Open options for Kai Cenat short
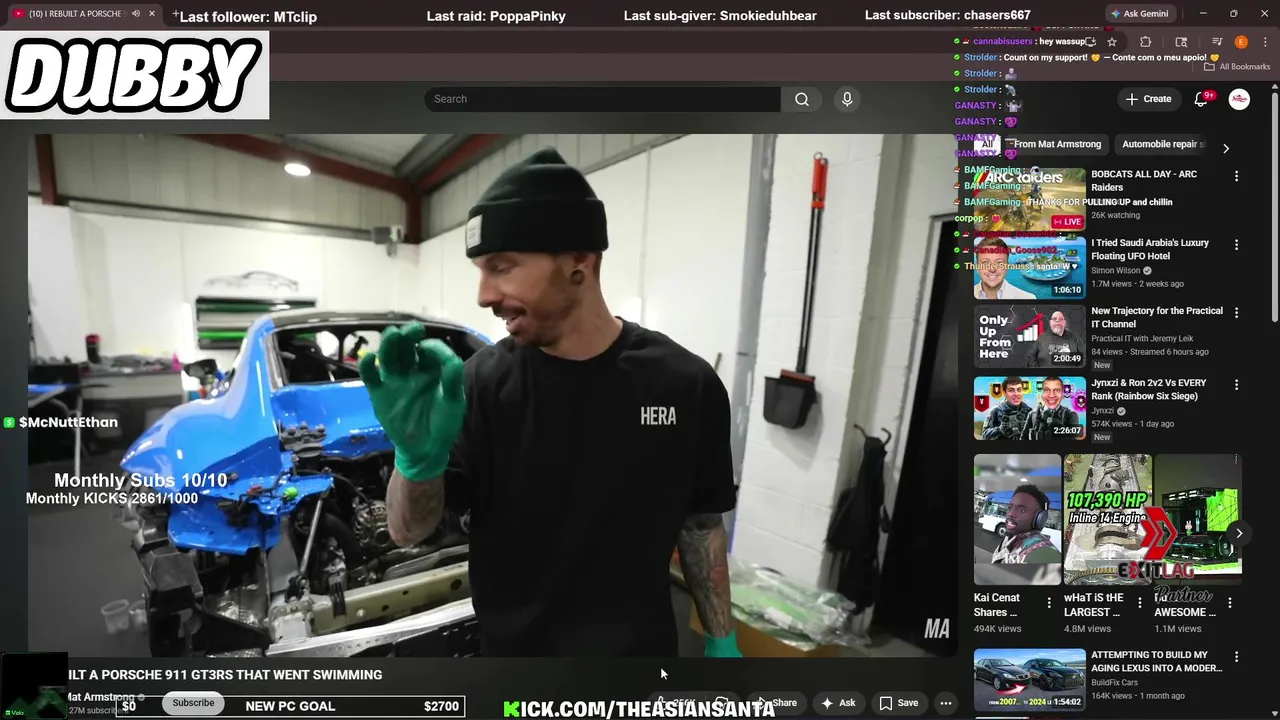 [x=1049, y=602]
